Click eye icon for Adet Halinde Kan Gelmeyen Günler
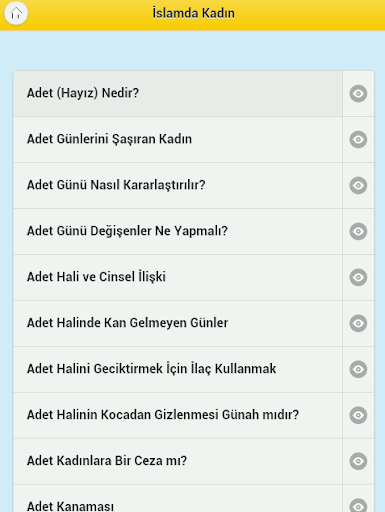 (x=358, y=323)
